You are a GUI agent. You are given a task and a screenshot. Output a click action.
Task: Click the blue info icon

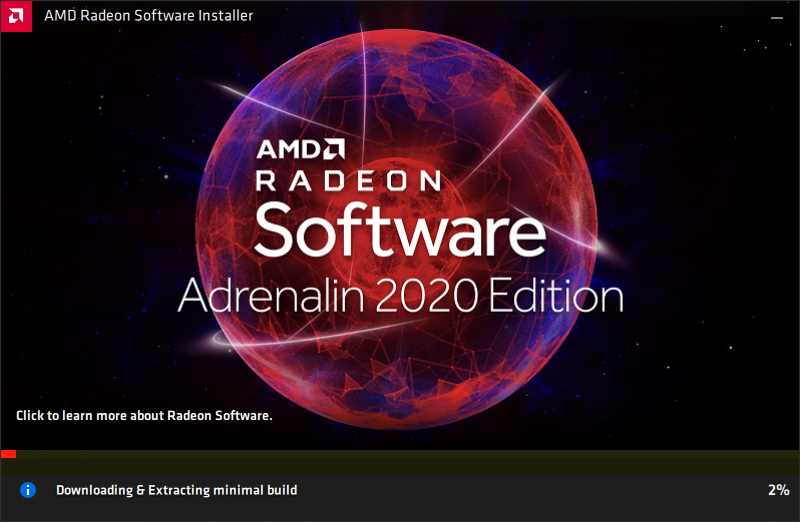[28, 490]
